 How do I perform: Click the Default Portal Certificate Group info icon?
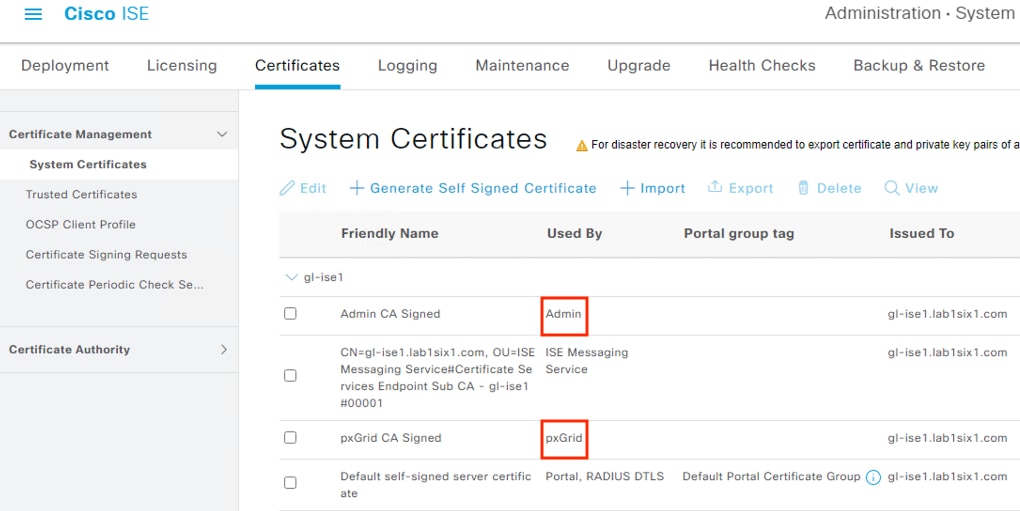pyautogui.click(x=873, y=478)
